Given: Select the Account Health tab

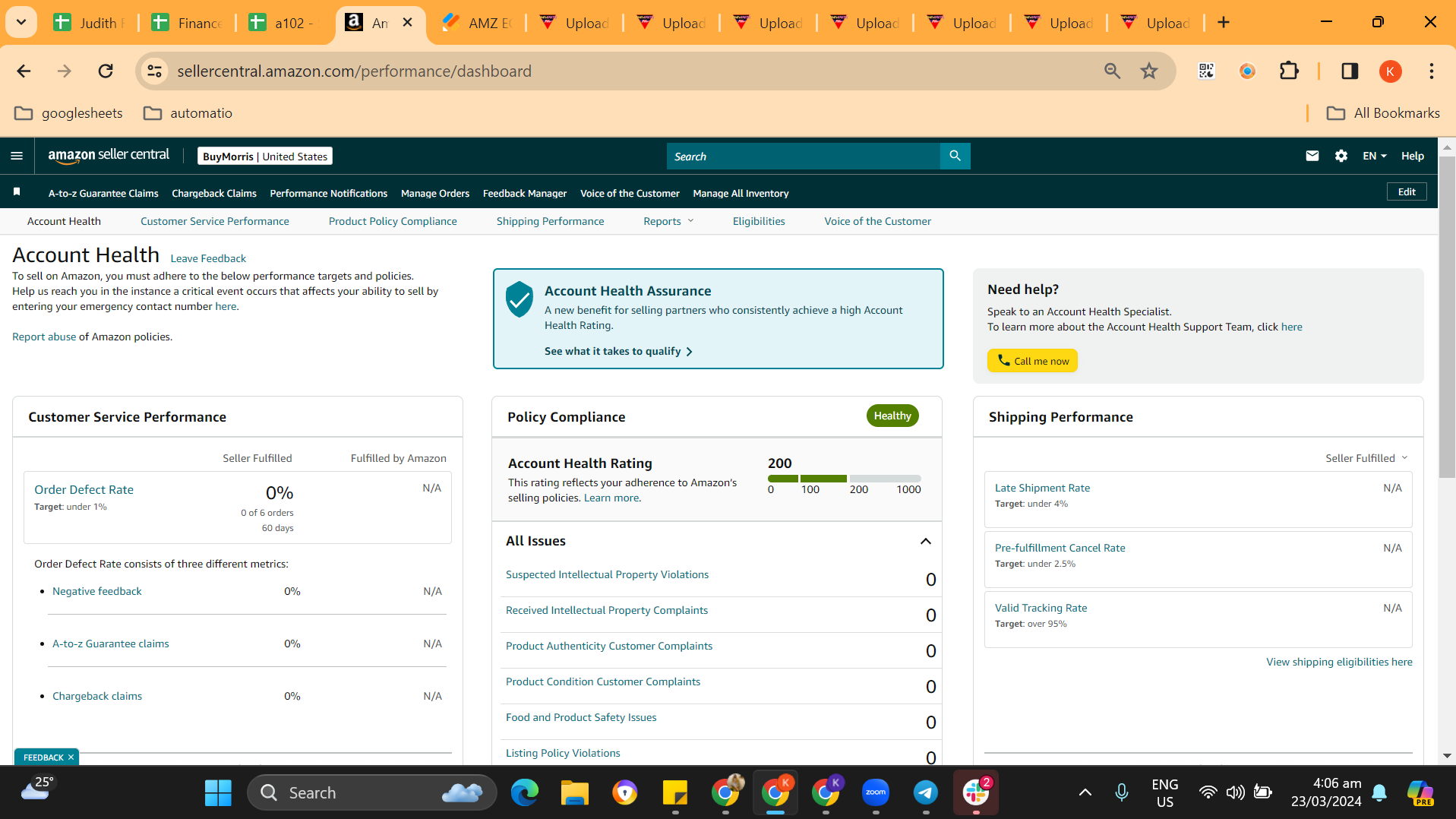Looking at the screenshot, I should coord(64,221).
